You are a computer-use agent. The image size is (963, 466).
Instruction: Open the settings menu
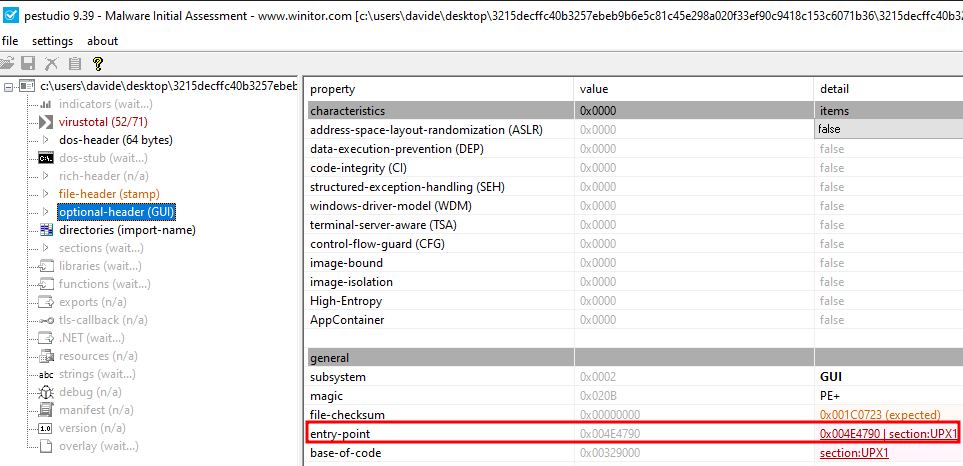pyautogui.click(x=51, y=41)
